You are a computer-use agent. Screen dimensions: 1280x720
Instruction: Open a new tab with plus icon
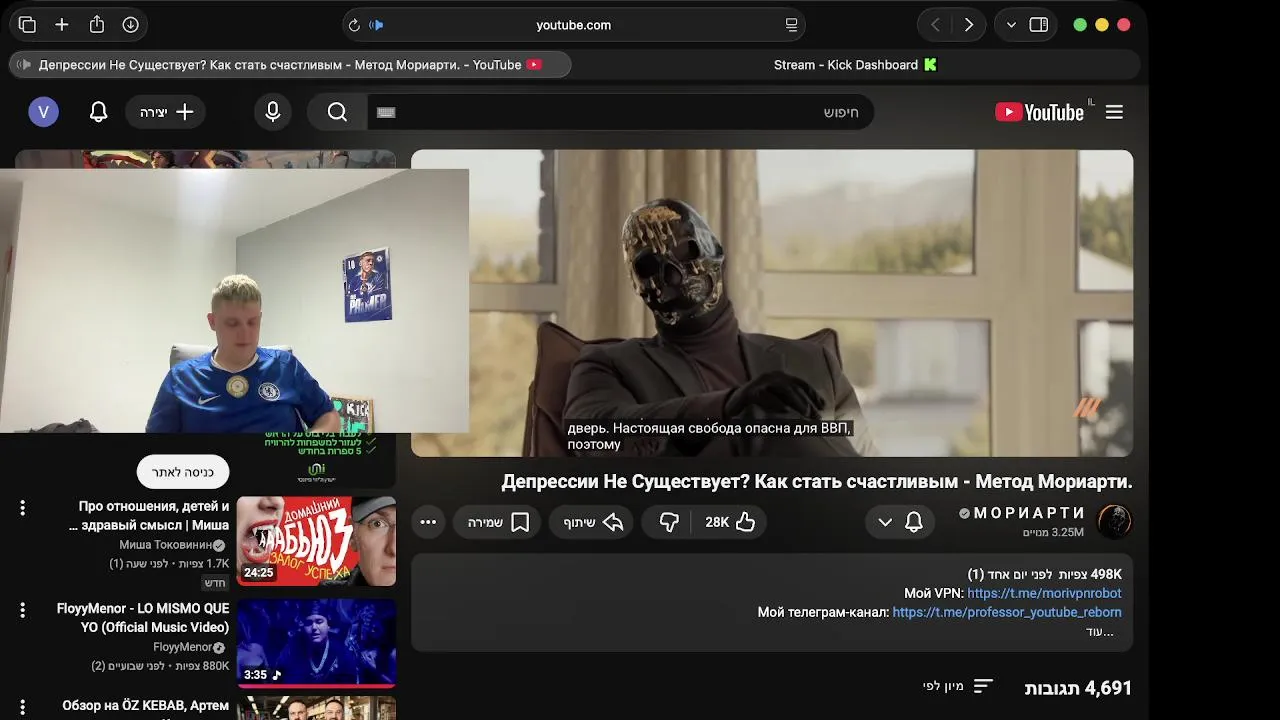[62, 25]
